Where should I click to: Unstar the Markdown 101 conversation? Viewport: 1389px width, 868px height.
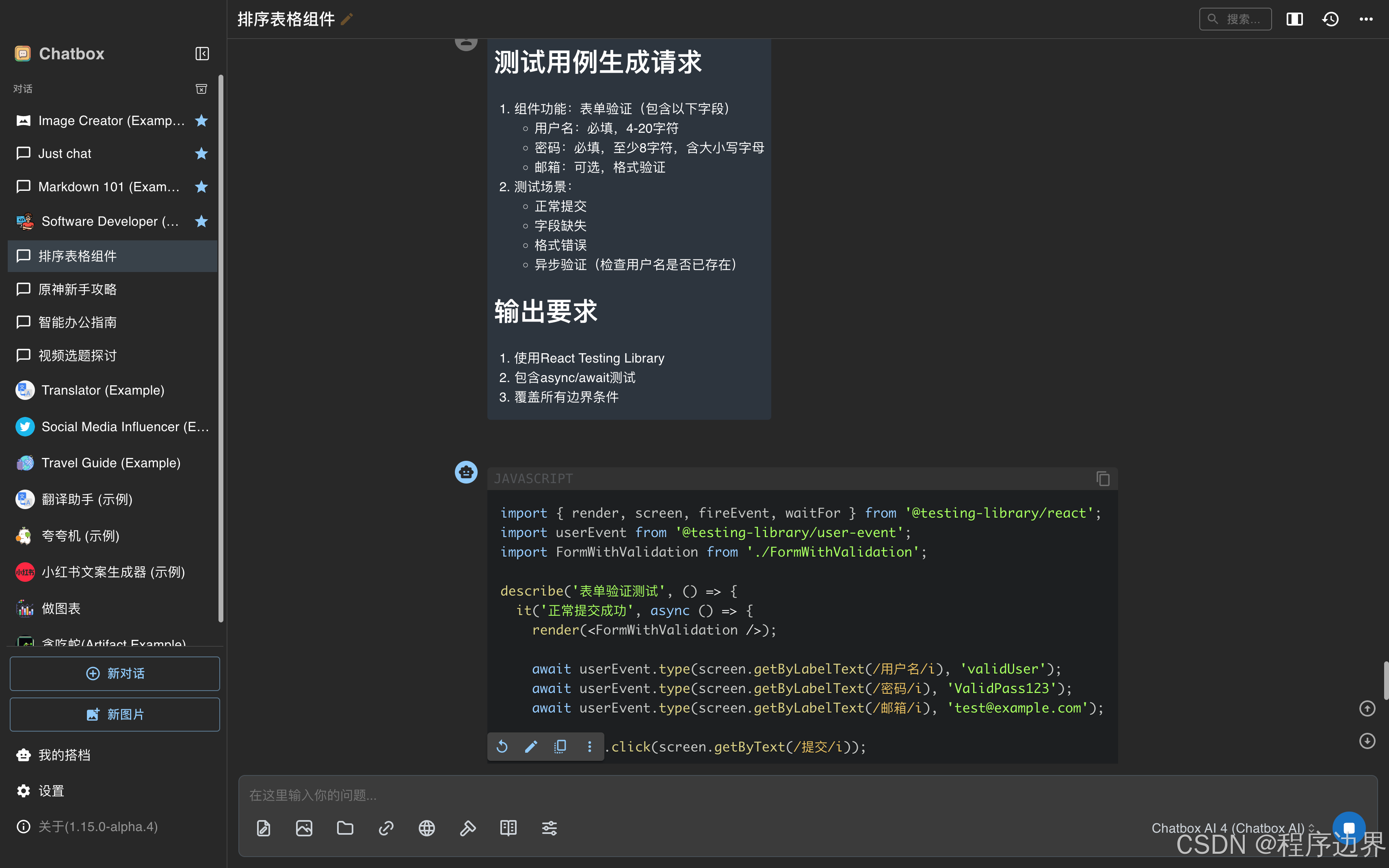(x=201, y=187)
